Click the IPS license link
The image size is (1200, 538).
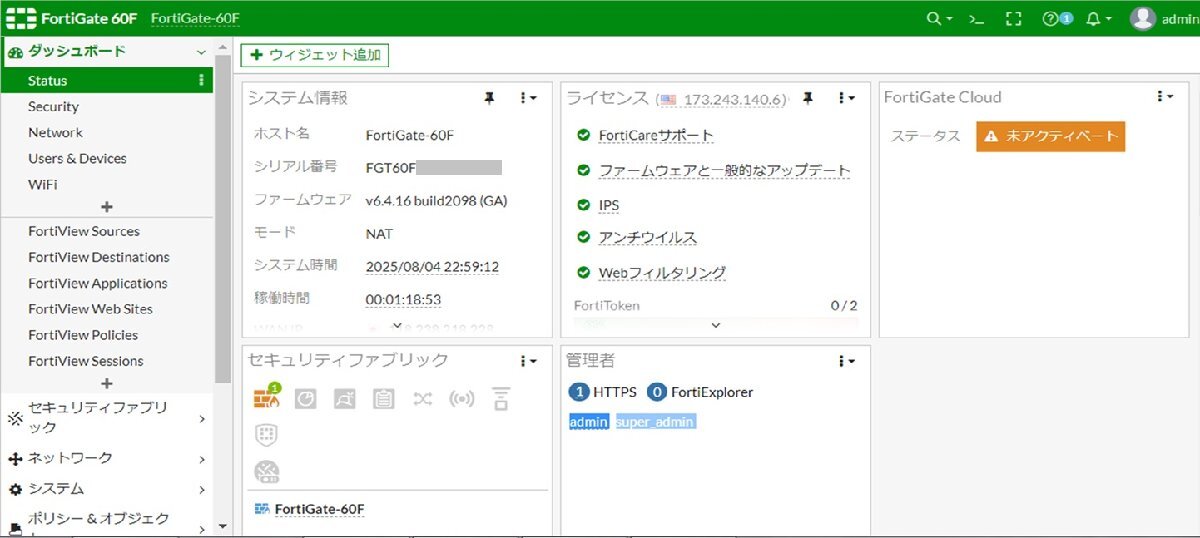pos(609,205)
